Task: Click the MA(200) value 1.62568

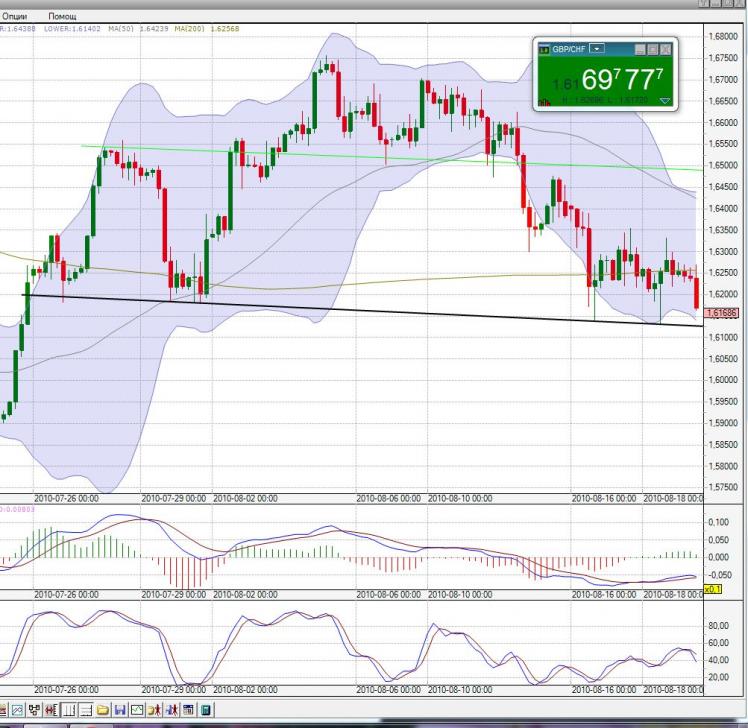Action: (225, 29)
